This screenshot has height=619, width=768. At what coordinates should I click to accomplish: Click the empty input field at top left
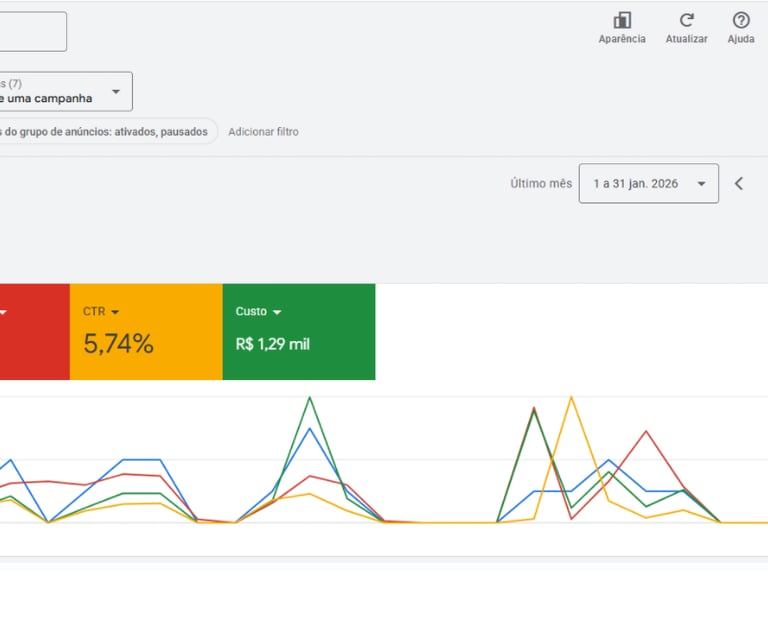[x=33, y=31]
